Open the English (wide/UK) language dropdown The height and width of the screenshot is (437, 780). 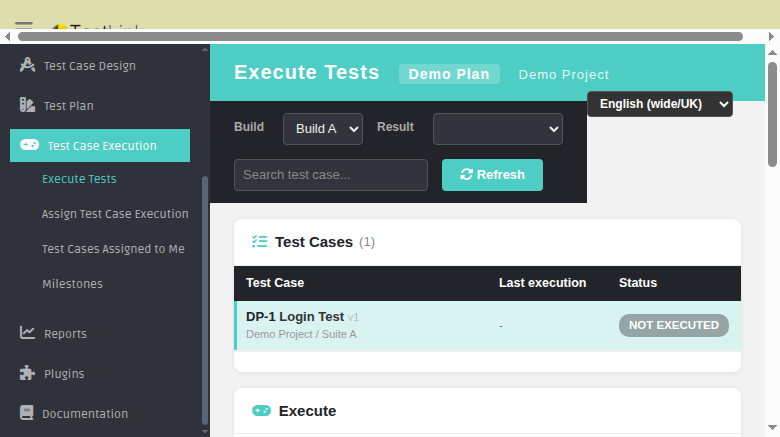coord(660,104)
